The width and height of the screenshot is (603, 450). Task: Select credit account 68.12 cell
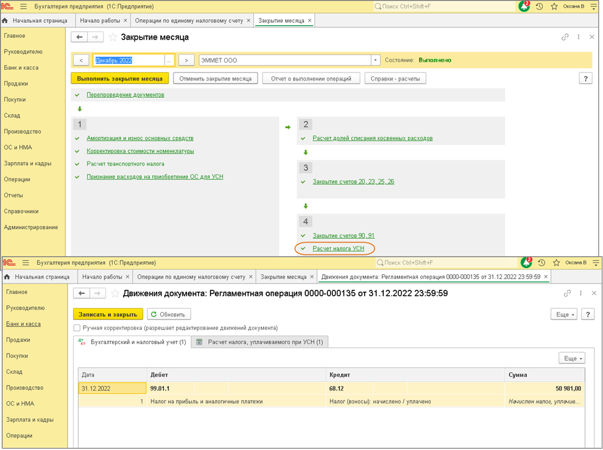click(x=350, y=388)
